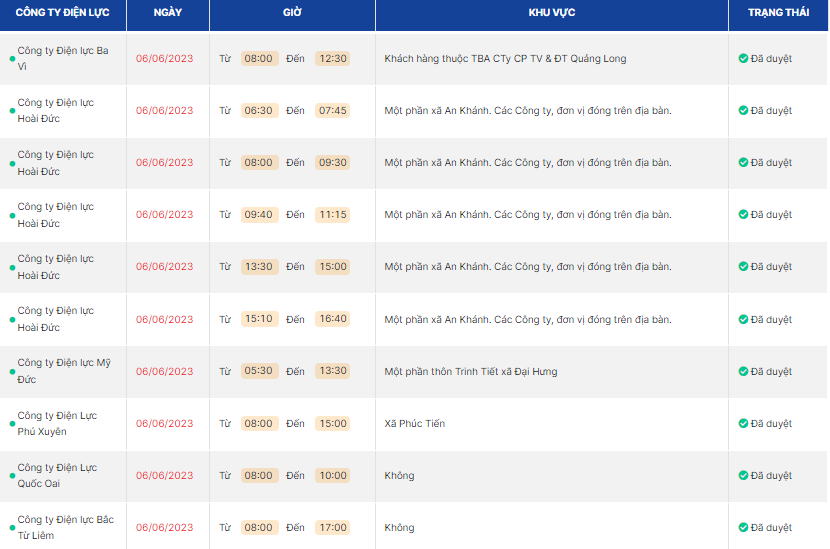Click the 10:00 end time badge
830x549 pixels.
pos(332,475)
